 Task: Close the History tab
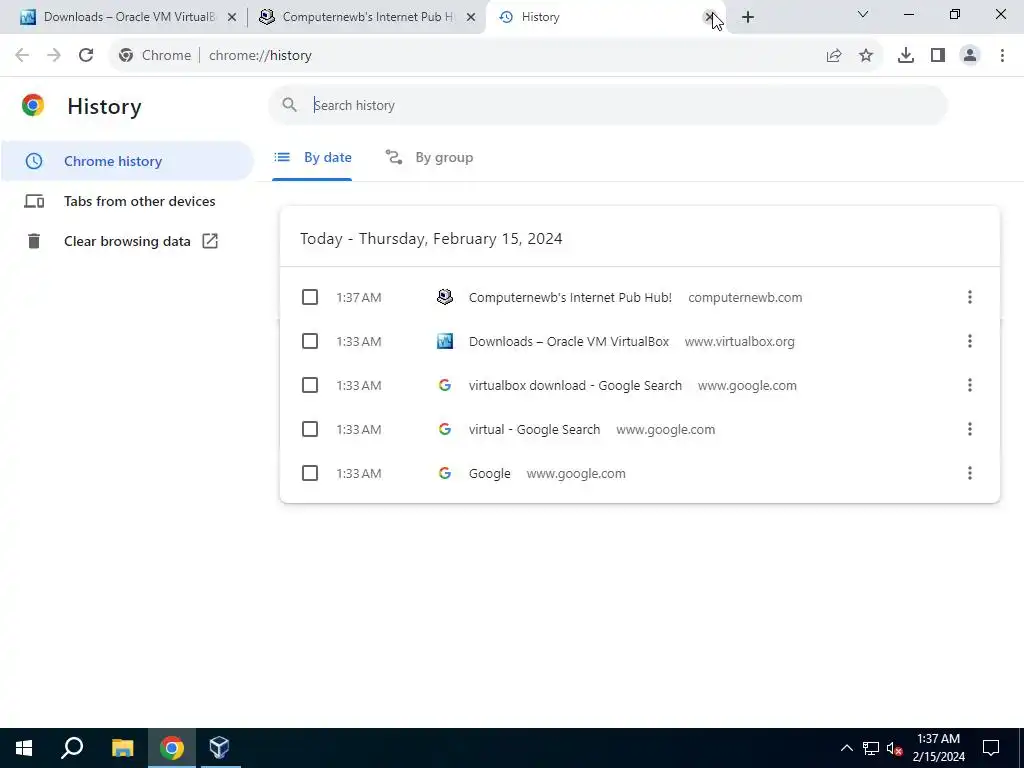(x=709, y=17)
